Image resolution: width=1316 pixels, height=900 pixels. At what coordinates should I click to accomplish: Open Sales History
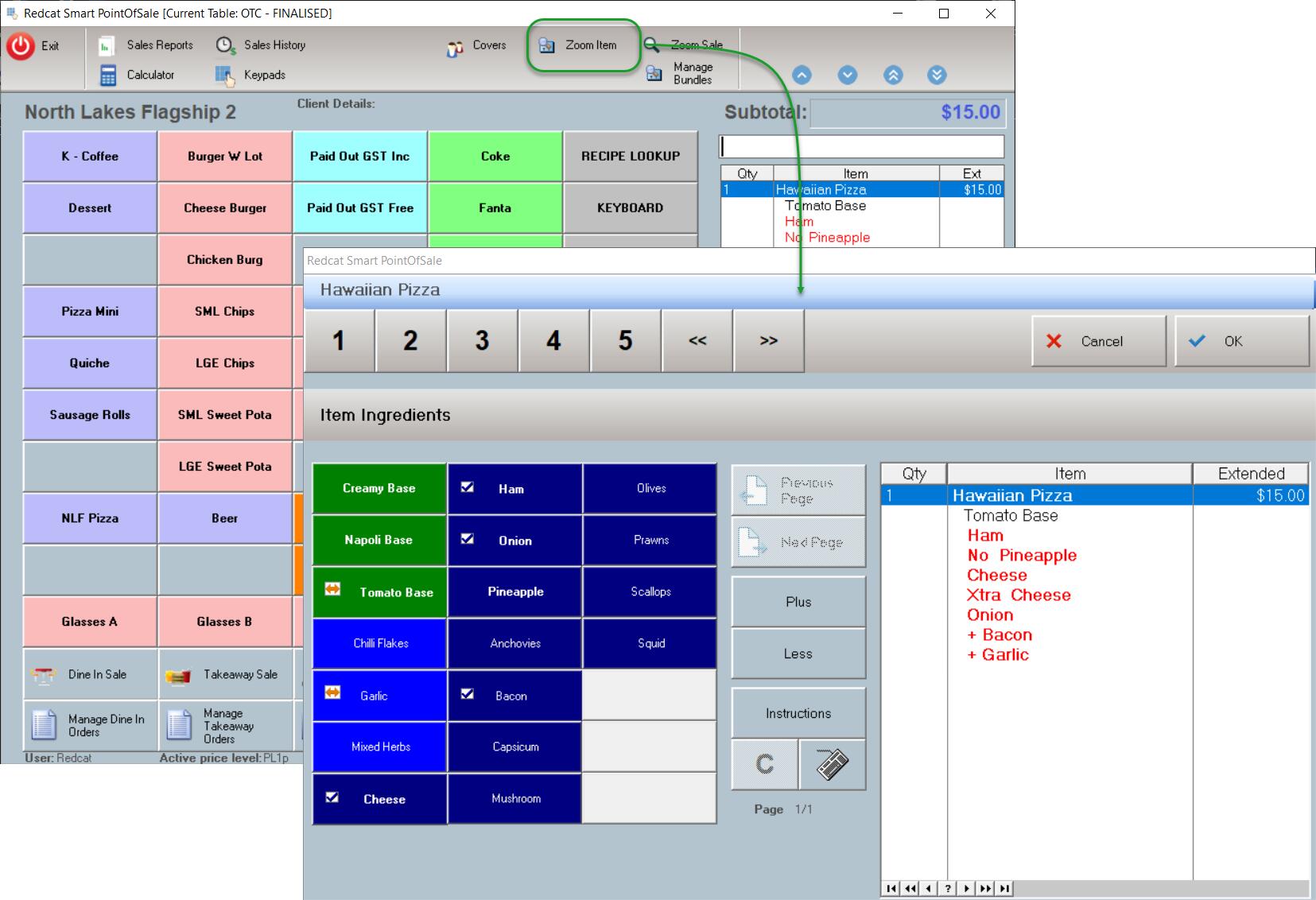262,45
